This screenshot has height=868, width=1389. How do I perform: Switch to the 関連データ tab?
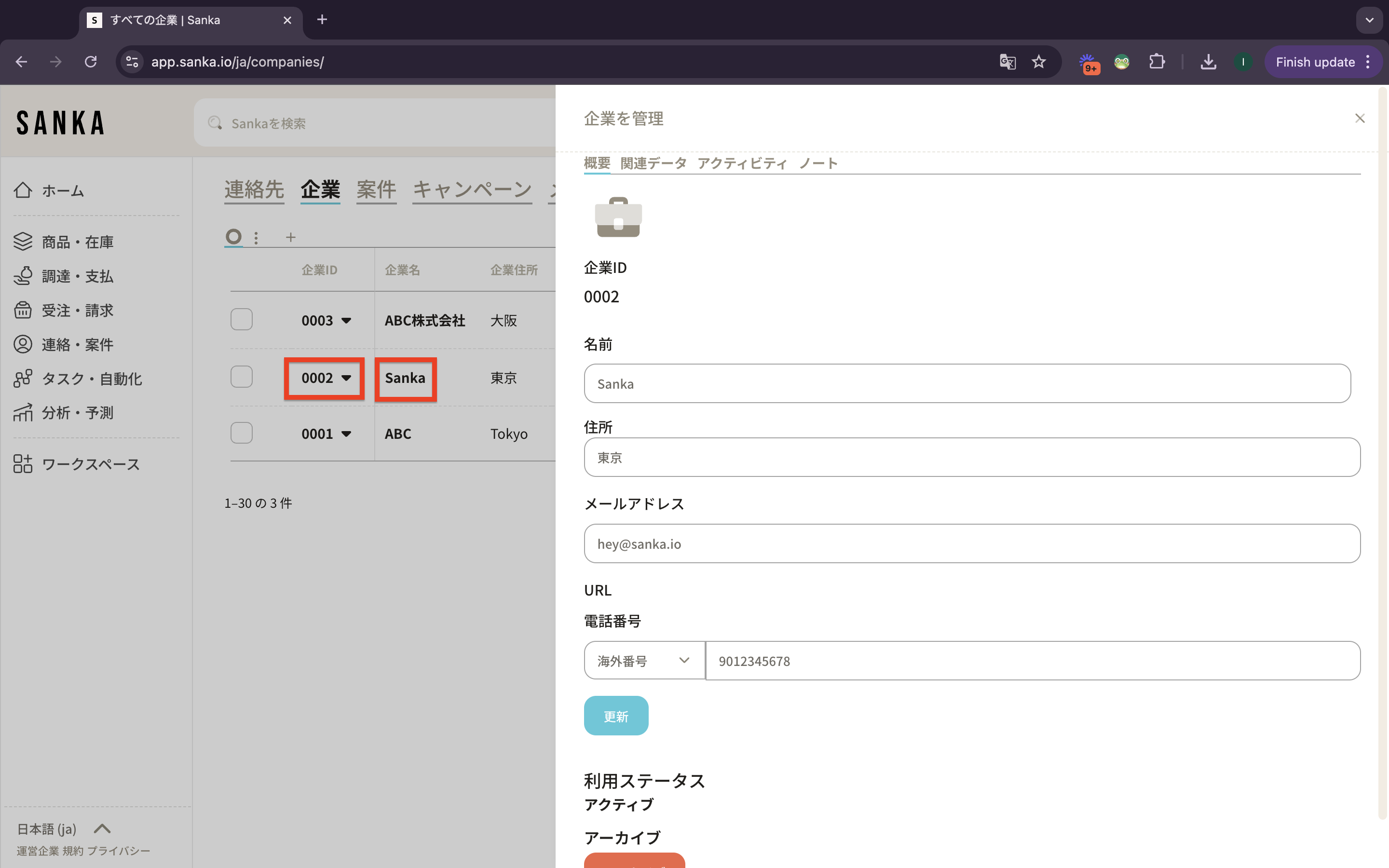[x=653, y=163]
